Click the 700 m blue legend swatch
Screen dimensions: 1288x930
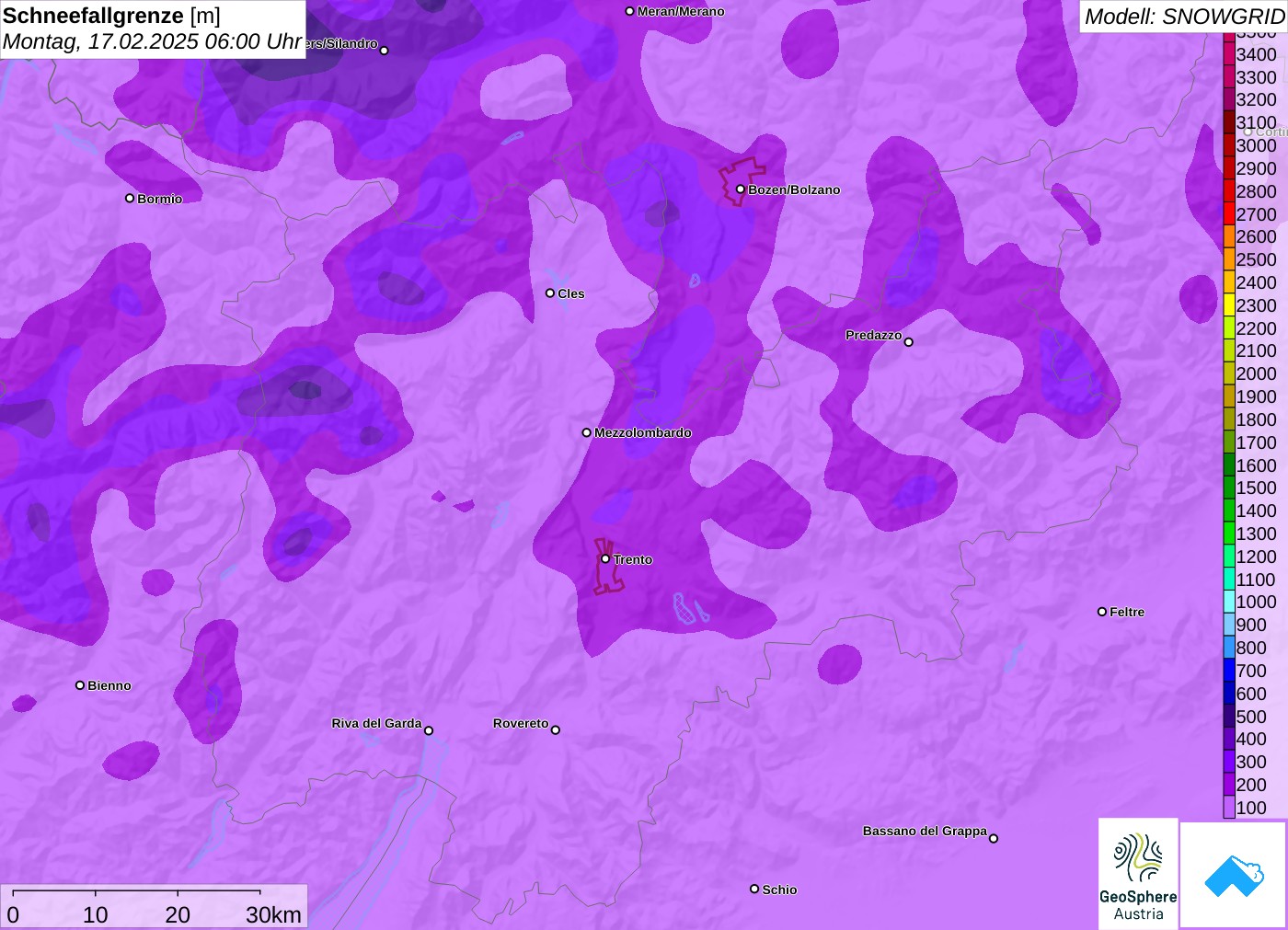pyautogui.click(x=1229, y=671)
